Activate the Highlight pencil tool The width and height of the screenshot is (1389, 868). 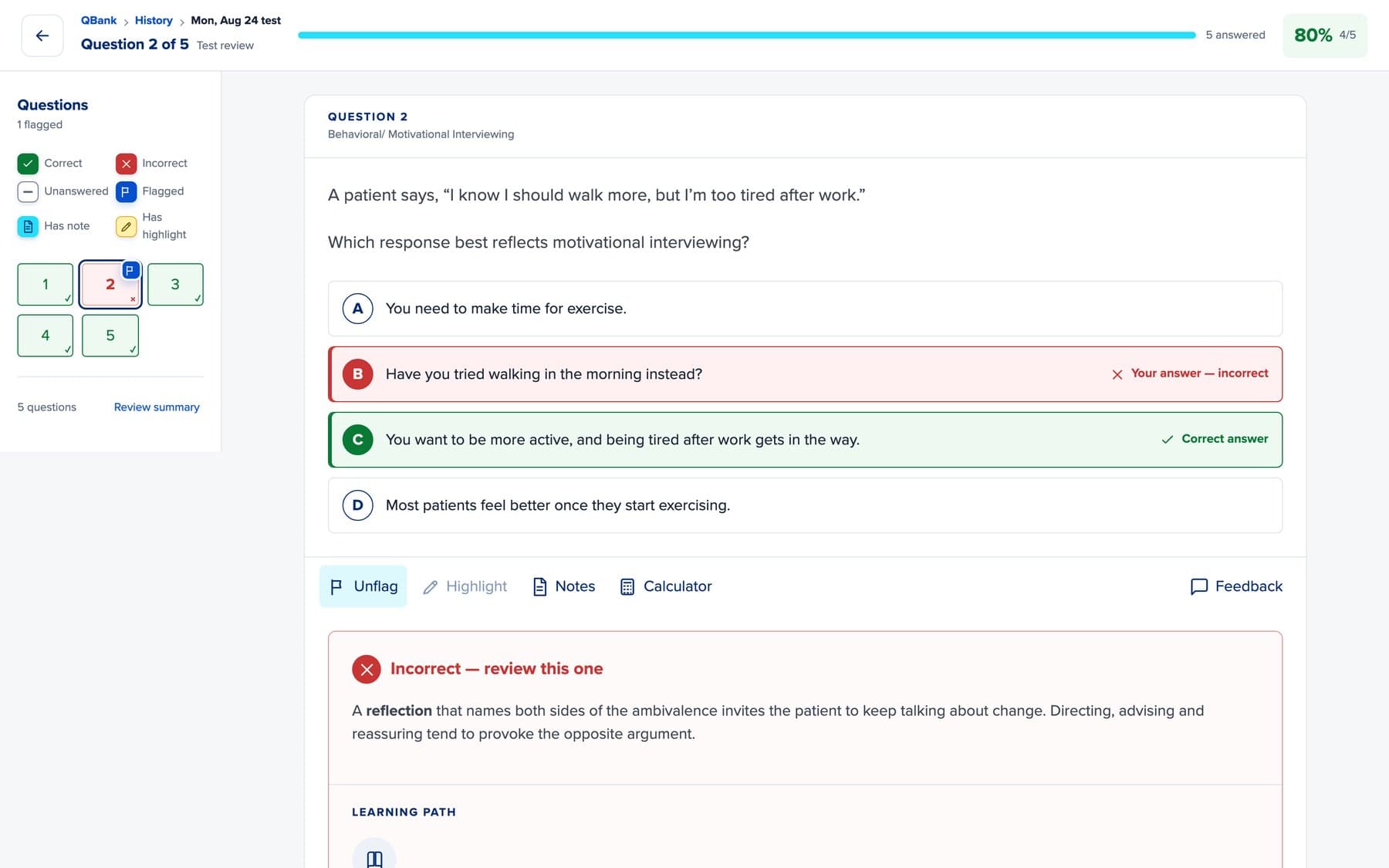[465, 586]
